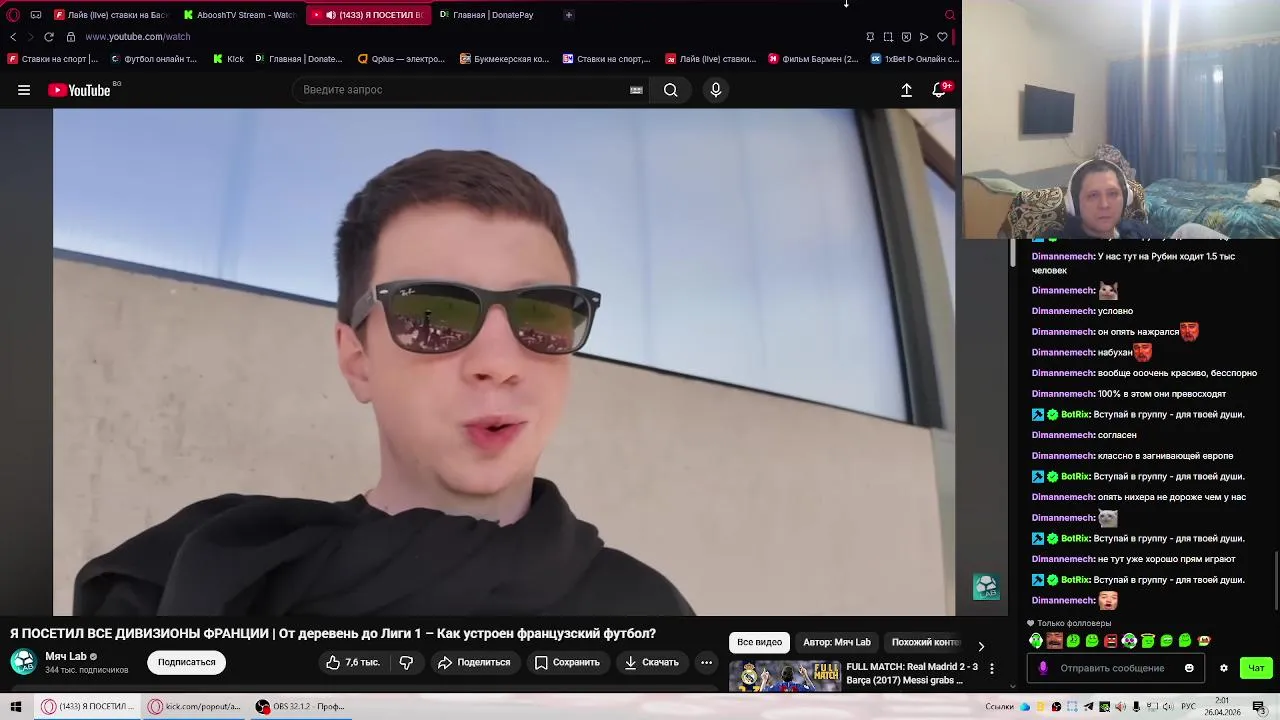Click the Opera pin icon in the address bar

click(870, 37)
